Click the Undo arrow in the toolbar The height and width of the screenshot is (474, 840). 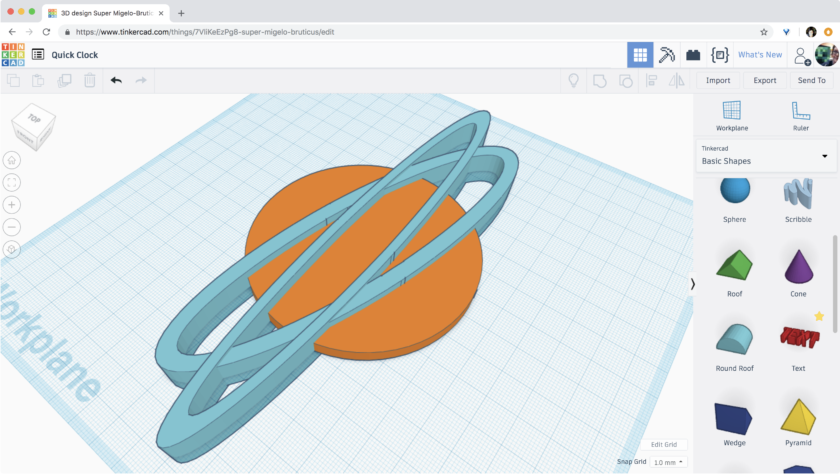coord(116,80)
